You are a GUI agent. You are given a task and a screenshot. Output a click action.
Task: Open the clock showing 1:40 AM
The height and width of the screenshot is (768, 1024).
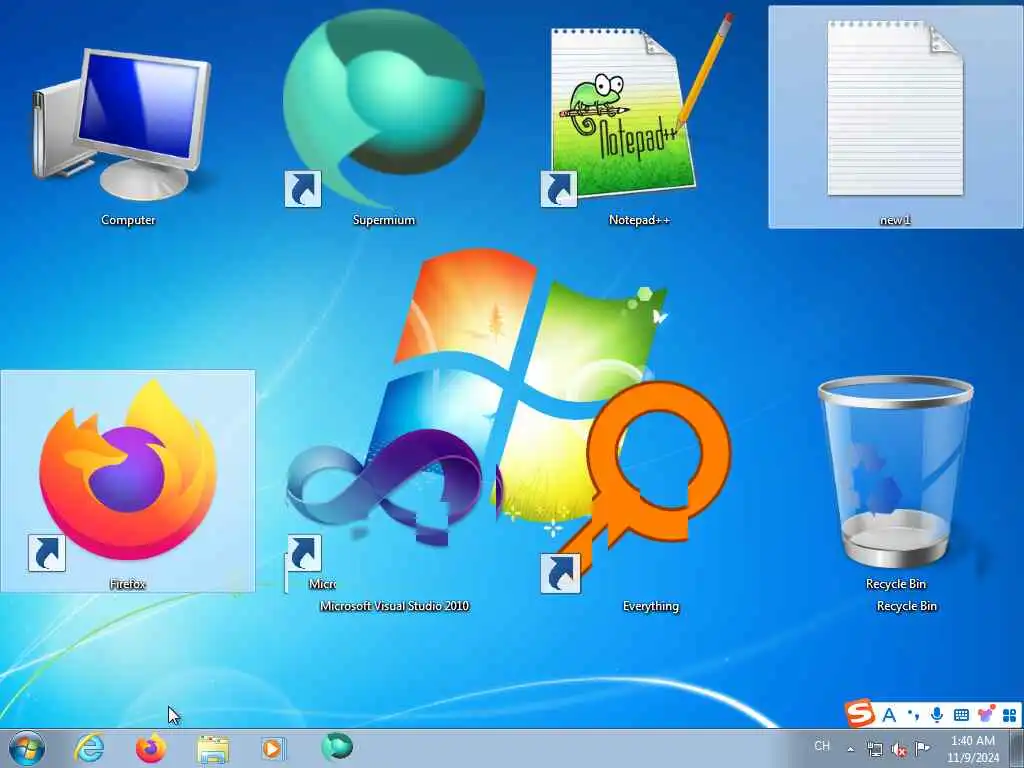click(973, 748)
